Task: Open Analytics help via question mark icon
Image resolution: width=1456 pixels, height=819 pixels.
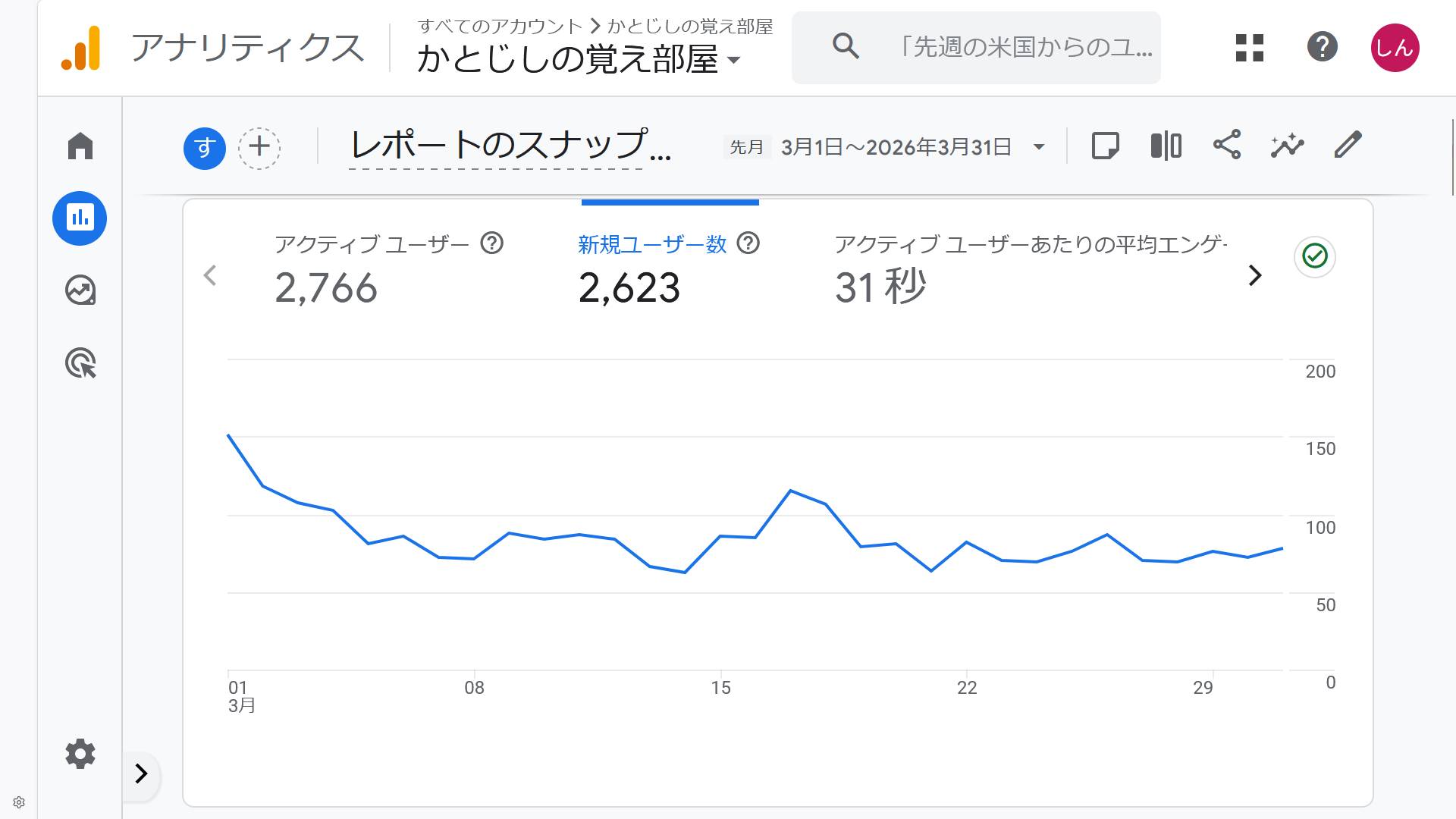Action: click(x=1323, y=48)
